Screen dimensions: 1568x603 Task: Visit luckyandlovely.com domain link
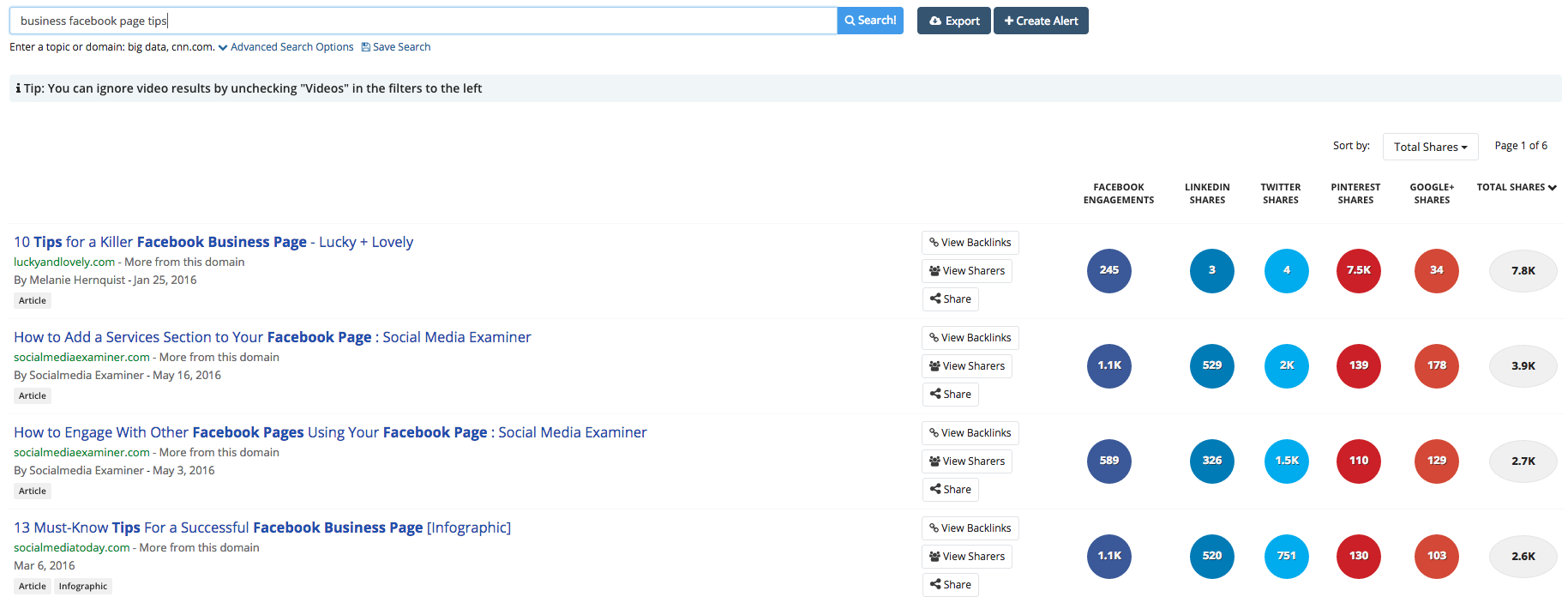tap(64, 262)
